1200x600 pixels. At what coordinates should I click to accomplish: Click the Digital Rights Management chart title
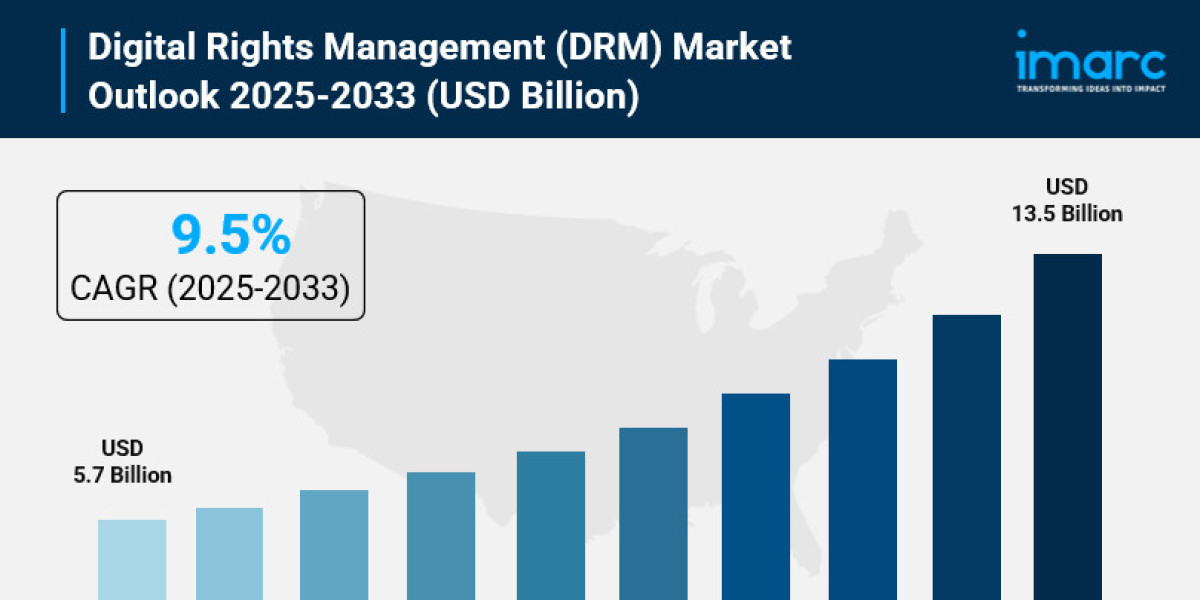click(440, 47)
